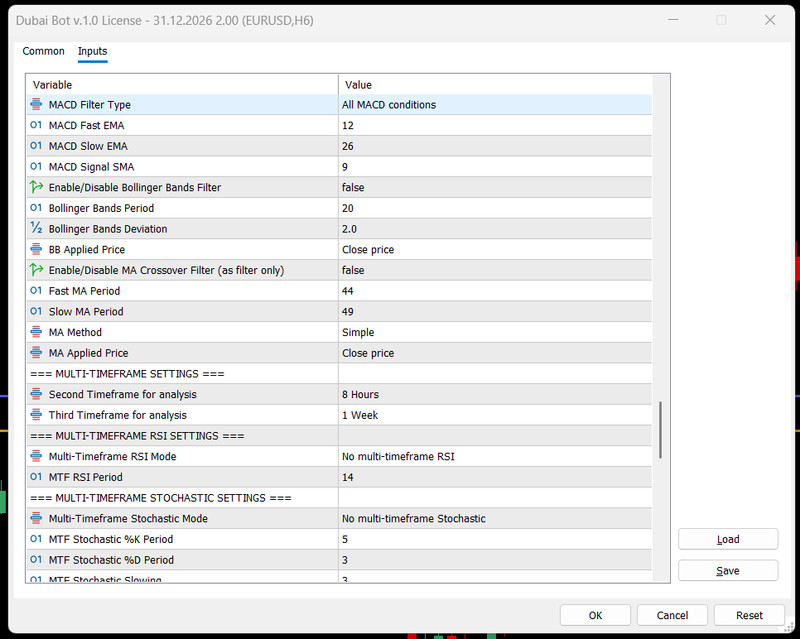Viewport: 800px width, 639px height.
Task: Click the enum icon next to BB Applied Price
Action: tap(36, 250)
